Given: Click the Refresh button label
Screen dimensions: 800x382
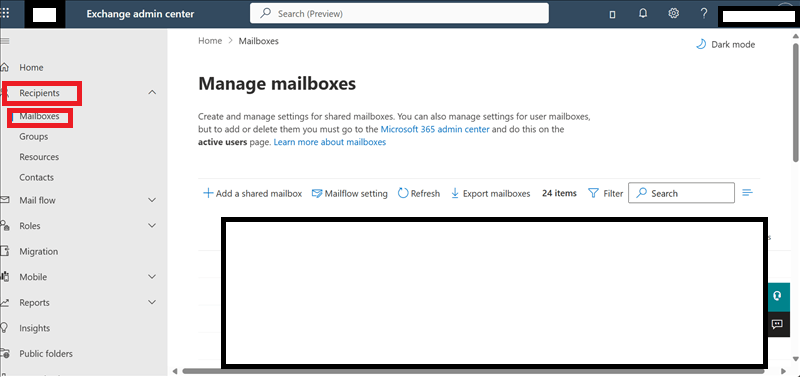Looking at the screenshot, I should click(425, 193).
